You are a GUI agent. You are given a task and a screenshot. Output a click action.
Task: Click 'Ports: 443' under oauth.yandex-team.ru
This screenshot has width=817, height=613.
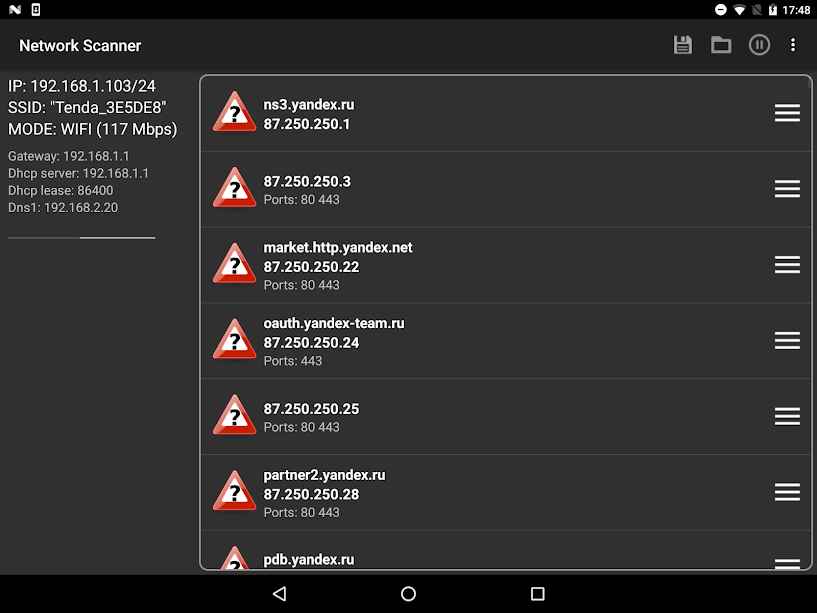293,361
